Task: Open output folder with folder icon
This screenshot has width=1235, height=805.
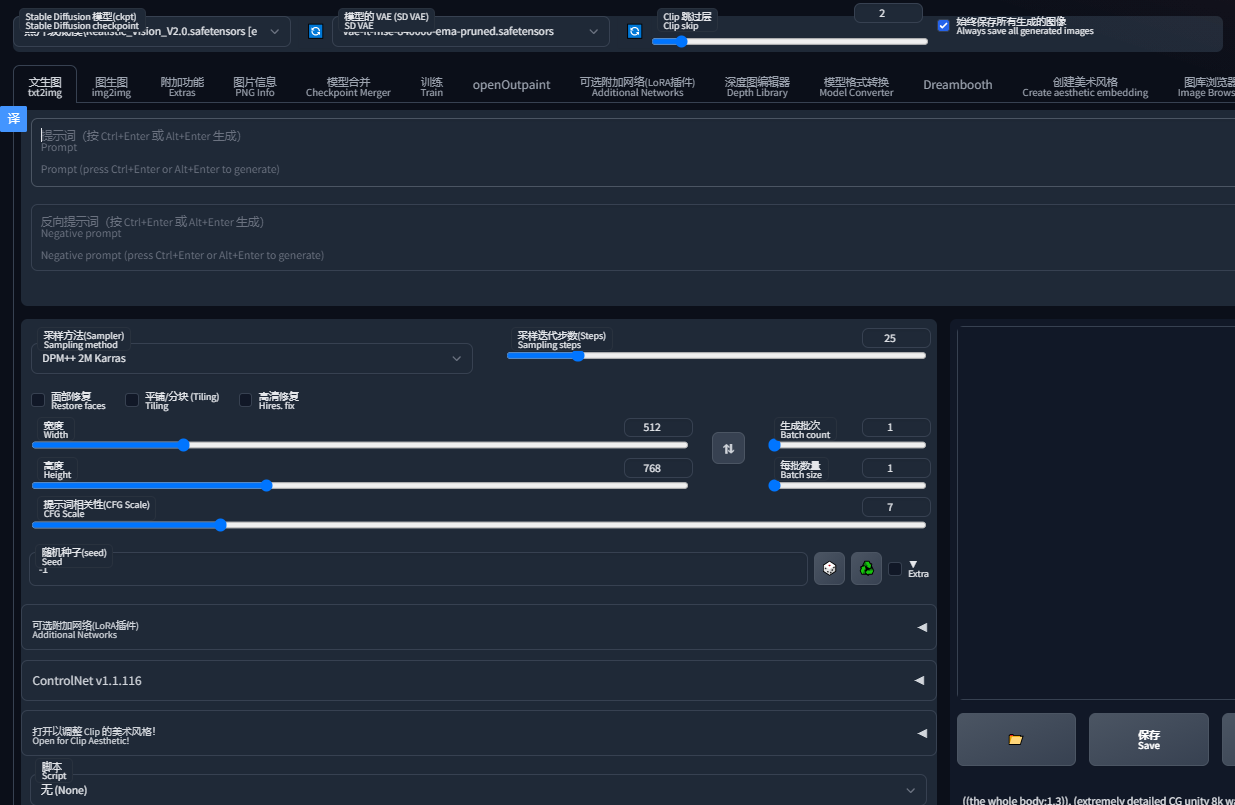Action: pos(1016,739)
